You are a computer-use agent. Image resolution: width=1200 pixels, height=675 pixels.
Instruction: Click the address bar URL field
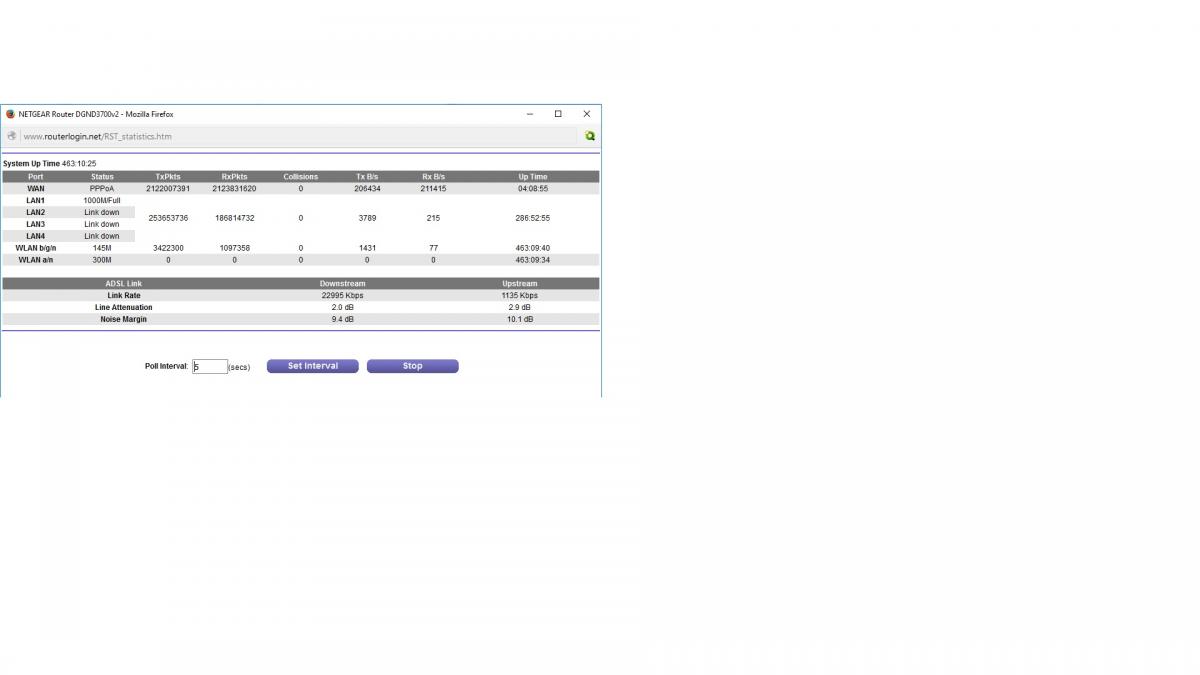(x=299, y=136)
